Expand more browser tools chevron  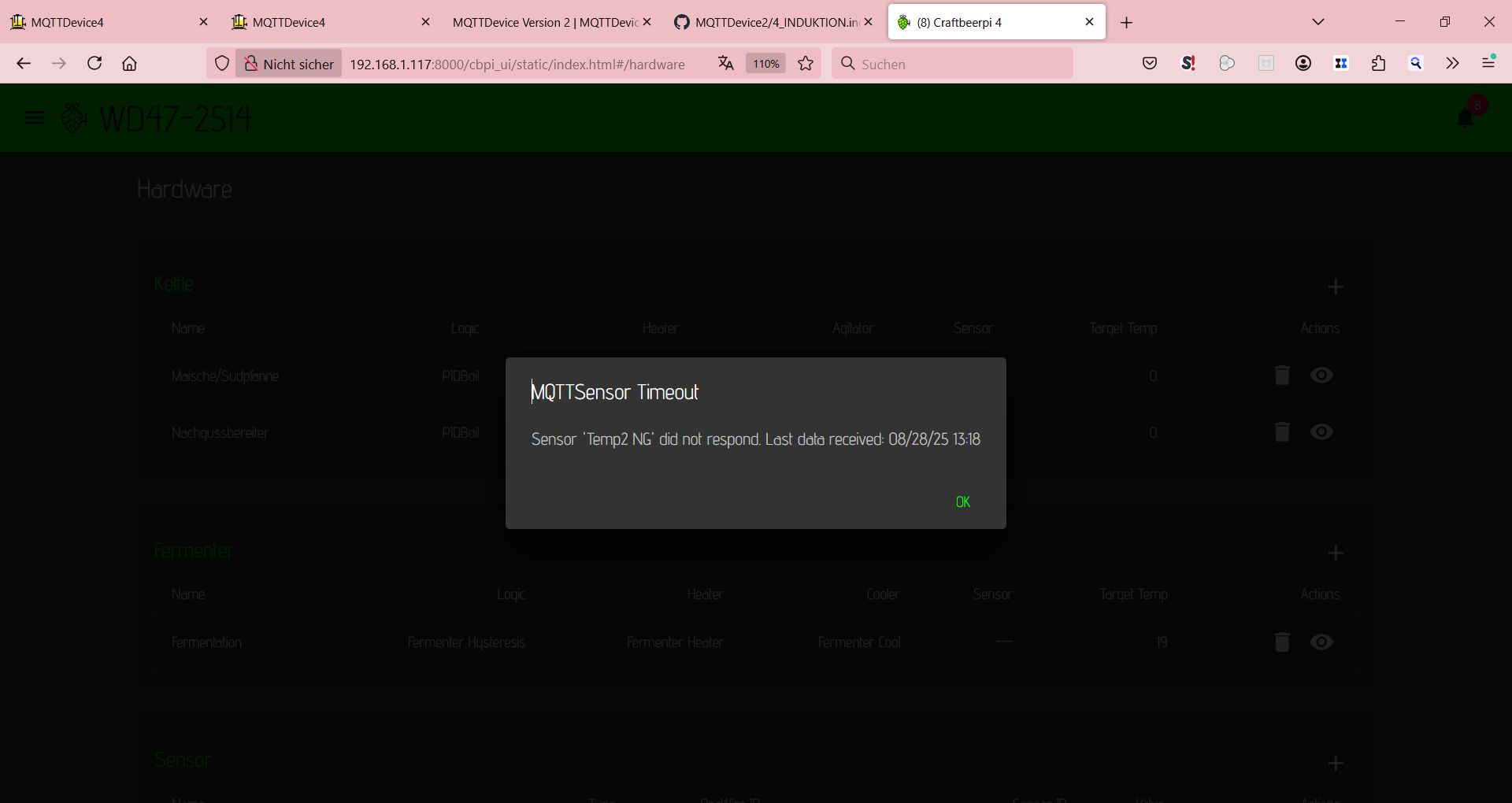(x=1452, y=64)
